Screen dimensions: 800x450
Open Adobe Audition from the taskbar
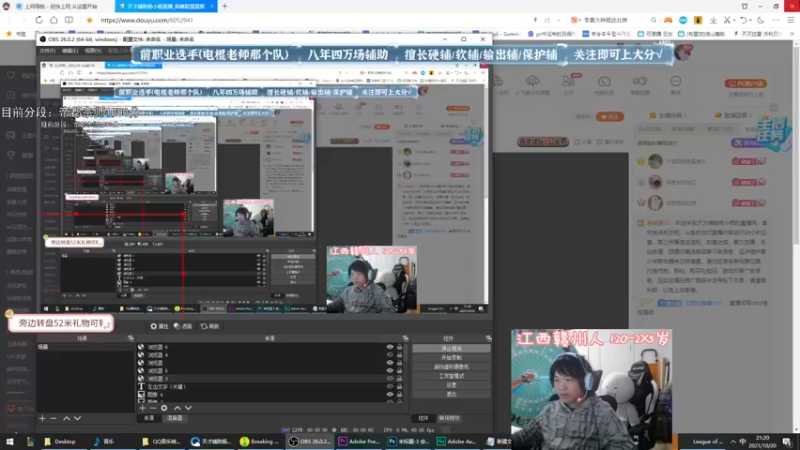click(458, 441)
